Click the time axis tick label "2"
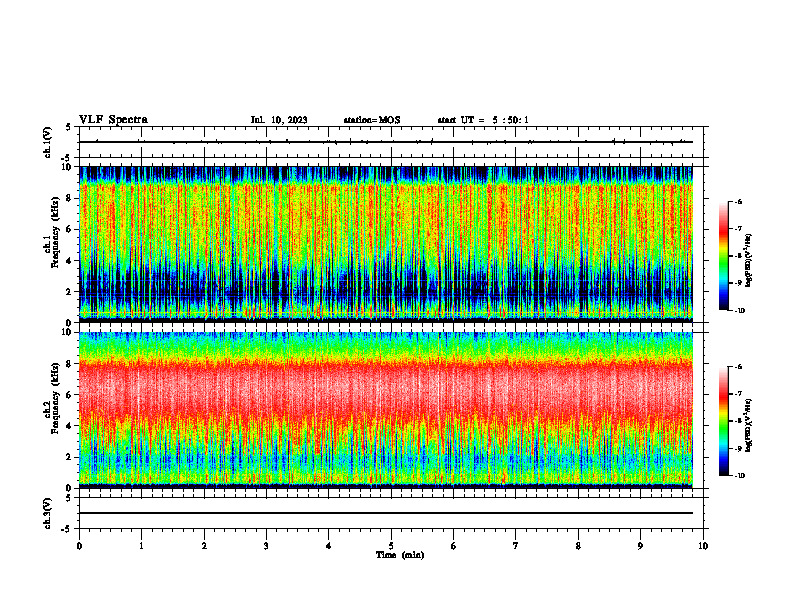This screenshot has height=612, width=792. [x=204, y=546]
